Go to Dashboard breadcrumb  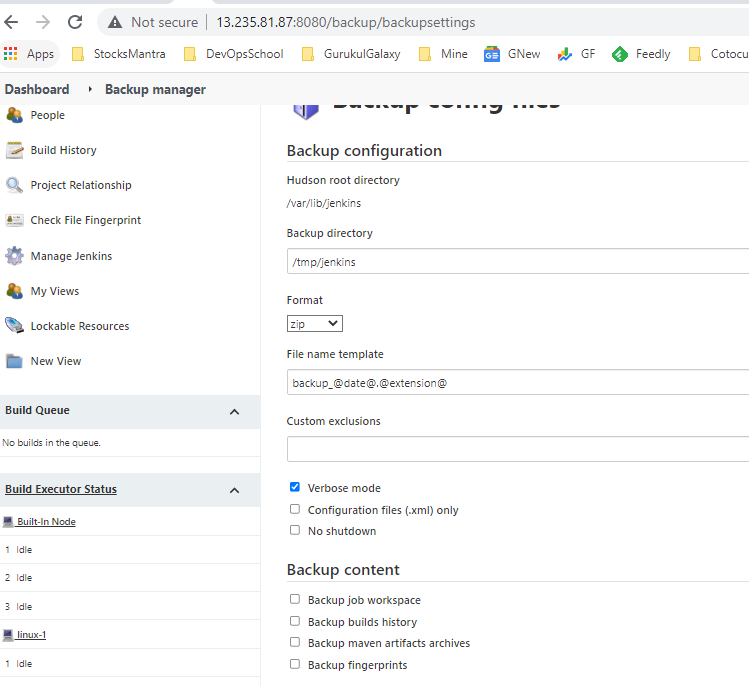[x=37, y=90]
